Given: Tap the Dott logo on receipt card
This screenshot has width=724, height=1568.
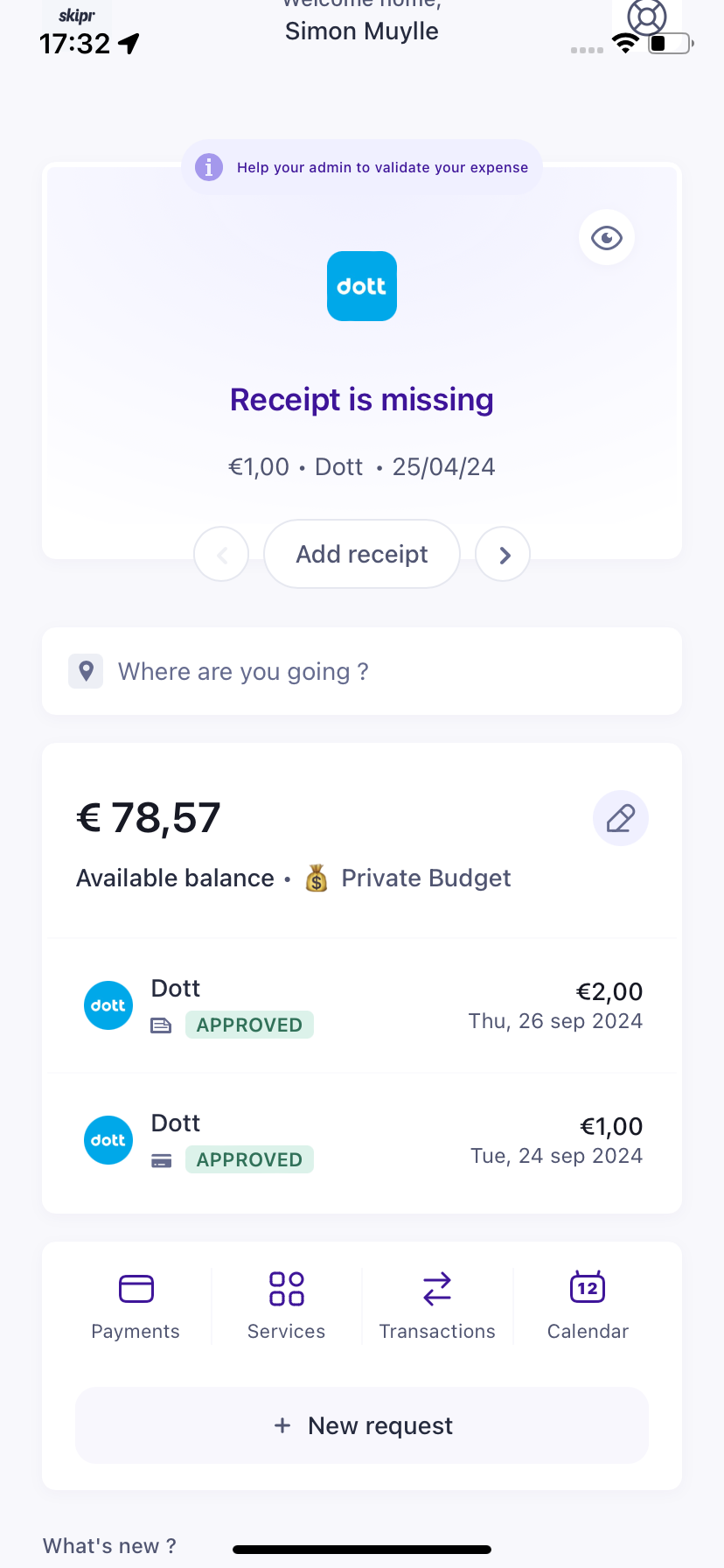Looking at the screenshot, I should (361, 286).
